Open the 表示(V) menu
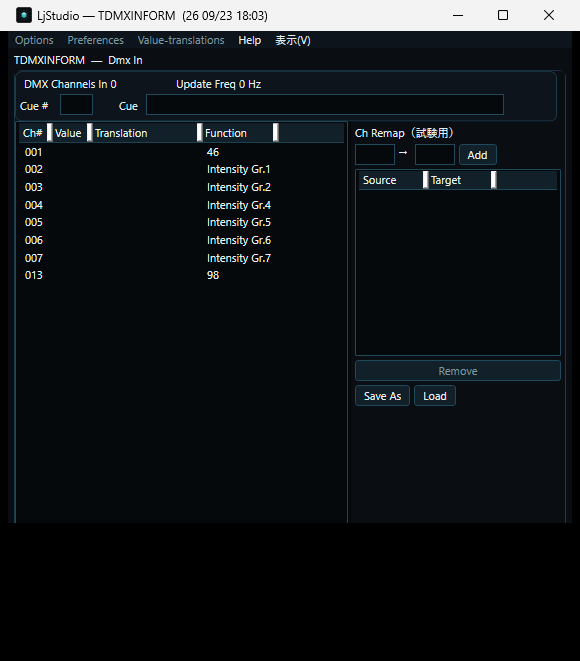 pos(293,40)
